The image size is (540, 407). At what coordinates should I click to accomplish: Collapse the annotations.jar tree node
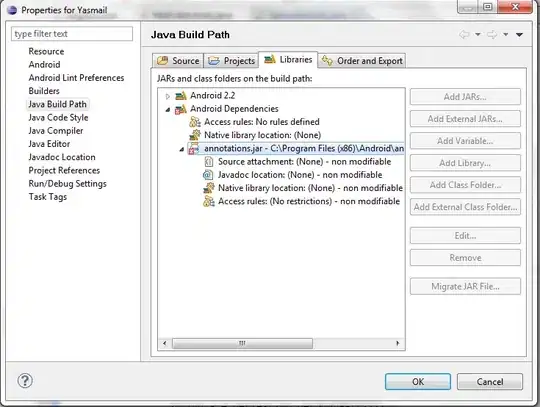pyautogui.click(x=181, y=149)
